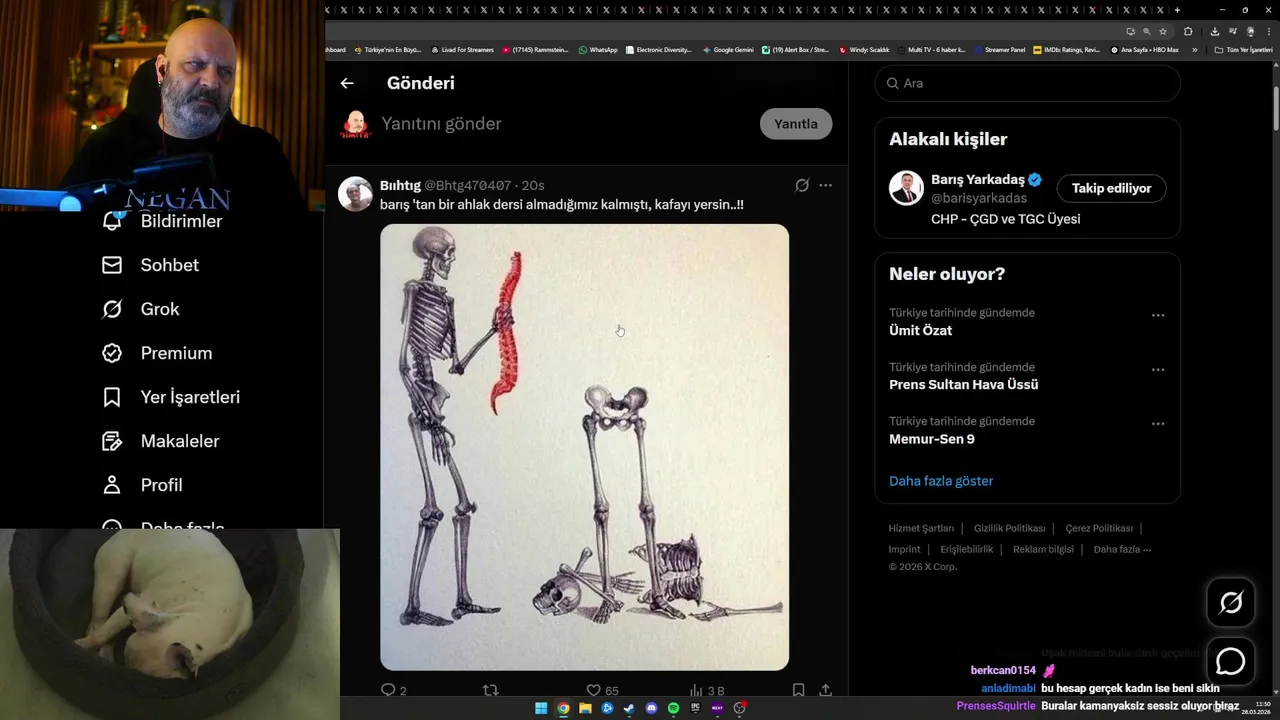Click the Sohbet envelope icon

click(x=112, y=265)
